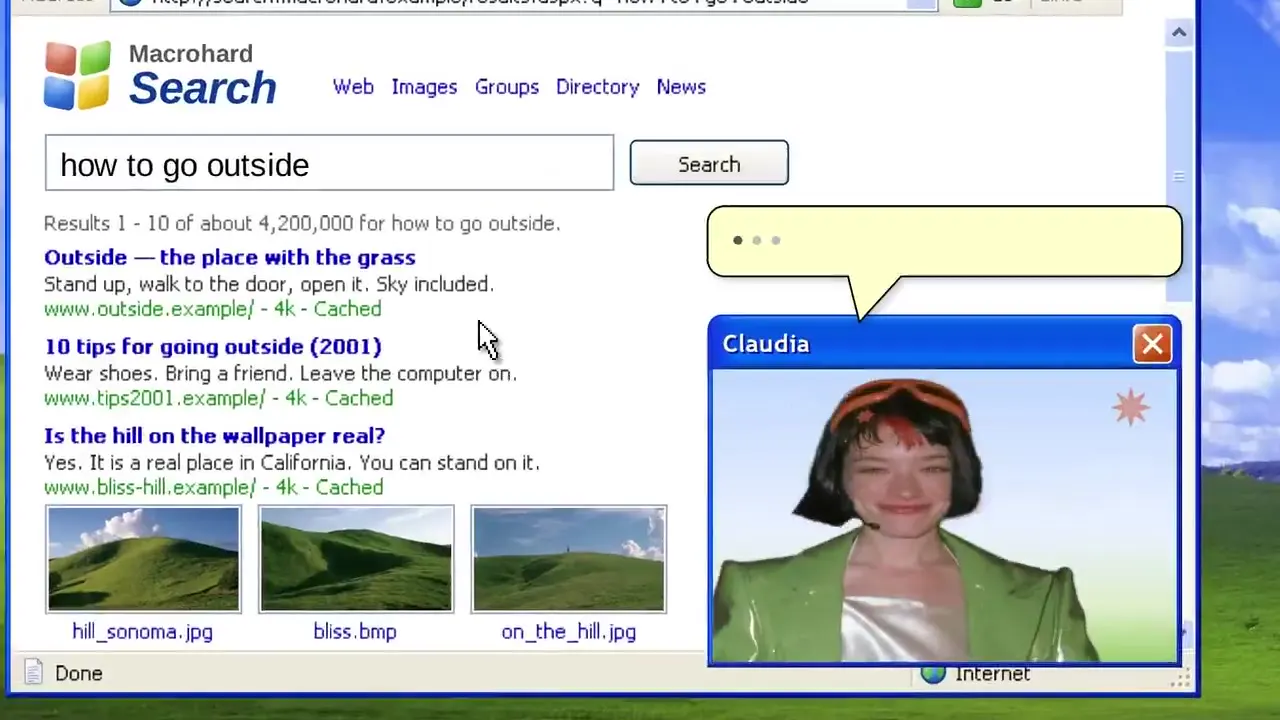Click the Internet zone globe icon
This screenshot has height=720, width=1280.
click(x=933, y=673)
